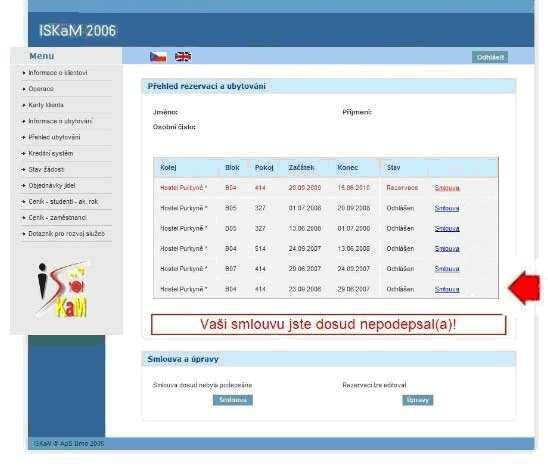The image size is (548, 466).
Task: Click the KaM logo in the sidebar
Action: [x=63, y=289]
